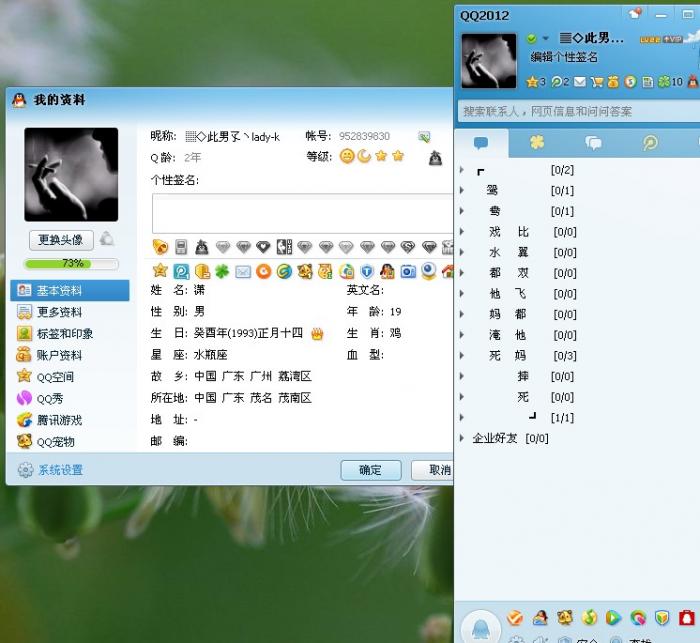Click the NBA VIP badge icon
This screenshot has width=700, height=643.
tap(284, 246)
